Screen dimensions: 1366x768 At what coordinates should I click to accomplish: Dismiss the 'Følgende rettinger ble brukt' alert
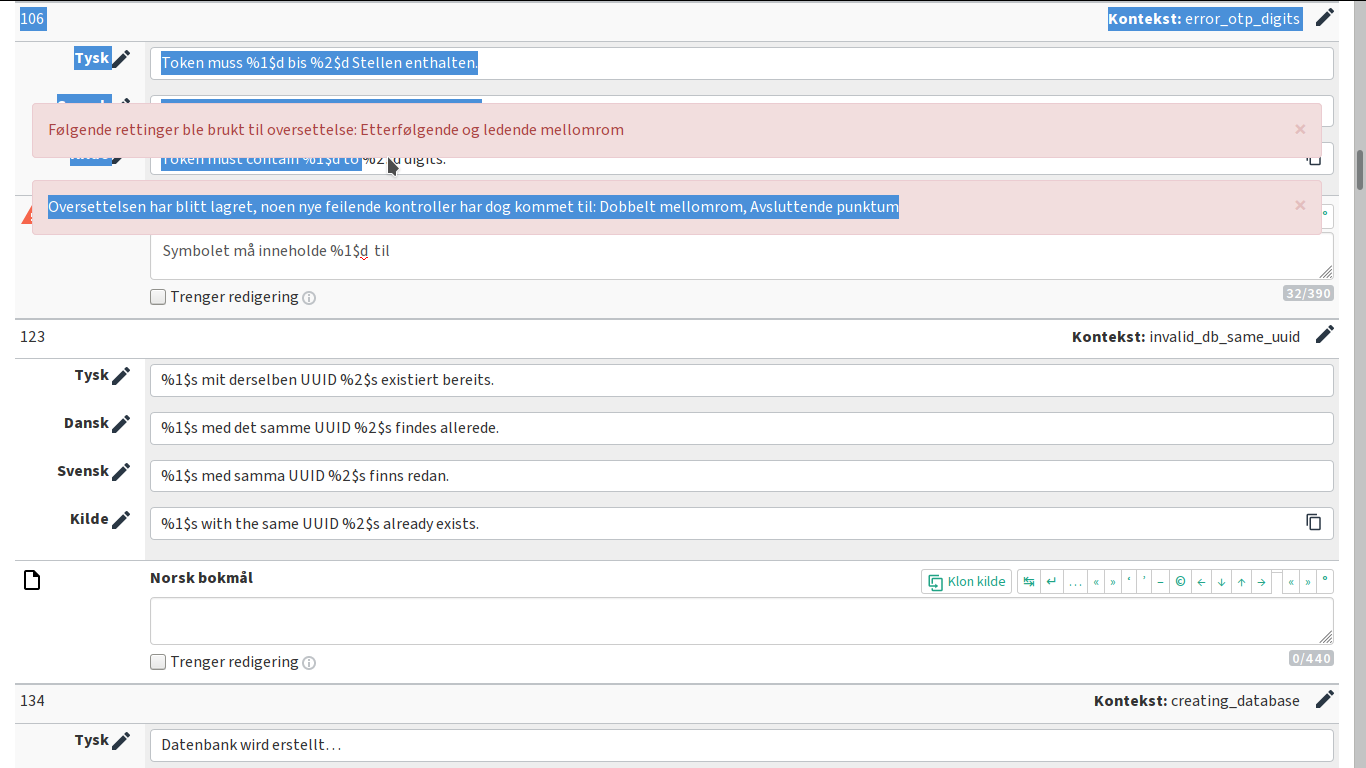pyautogui.click(x=1300, y=129)
